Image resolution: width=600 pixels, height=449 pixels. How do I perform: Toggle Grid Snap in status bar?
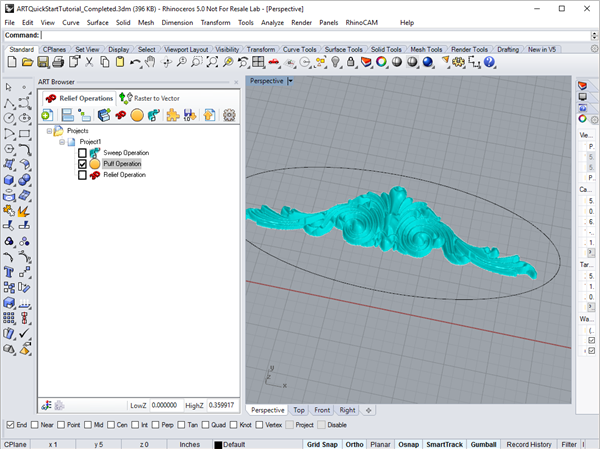point(320,443)
